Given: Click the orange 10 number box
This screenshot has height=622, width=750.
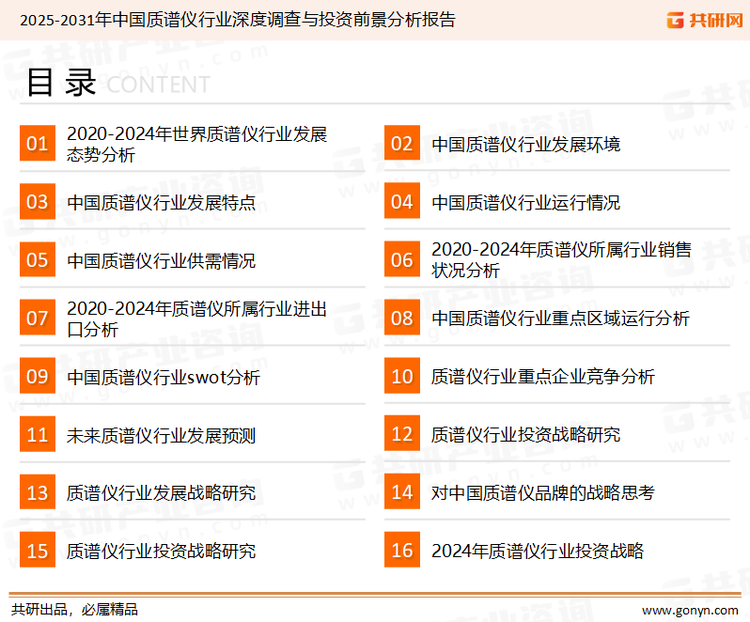Looking at the screenshot, I should (x=402, y=376).
